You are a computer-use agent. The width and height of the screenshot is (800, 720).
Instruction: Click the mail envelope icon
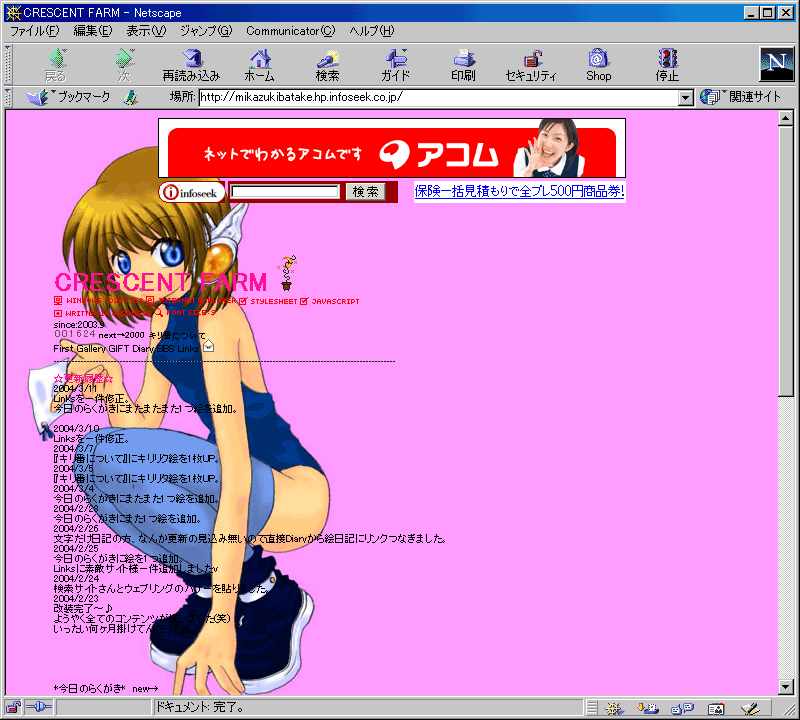209,346
